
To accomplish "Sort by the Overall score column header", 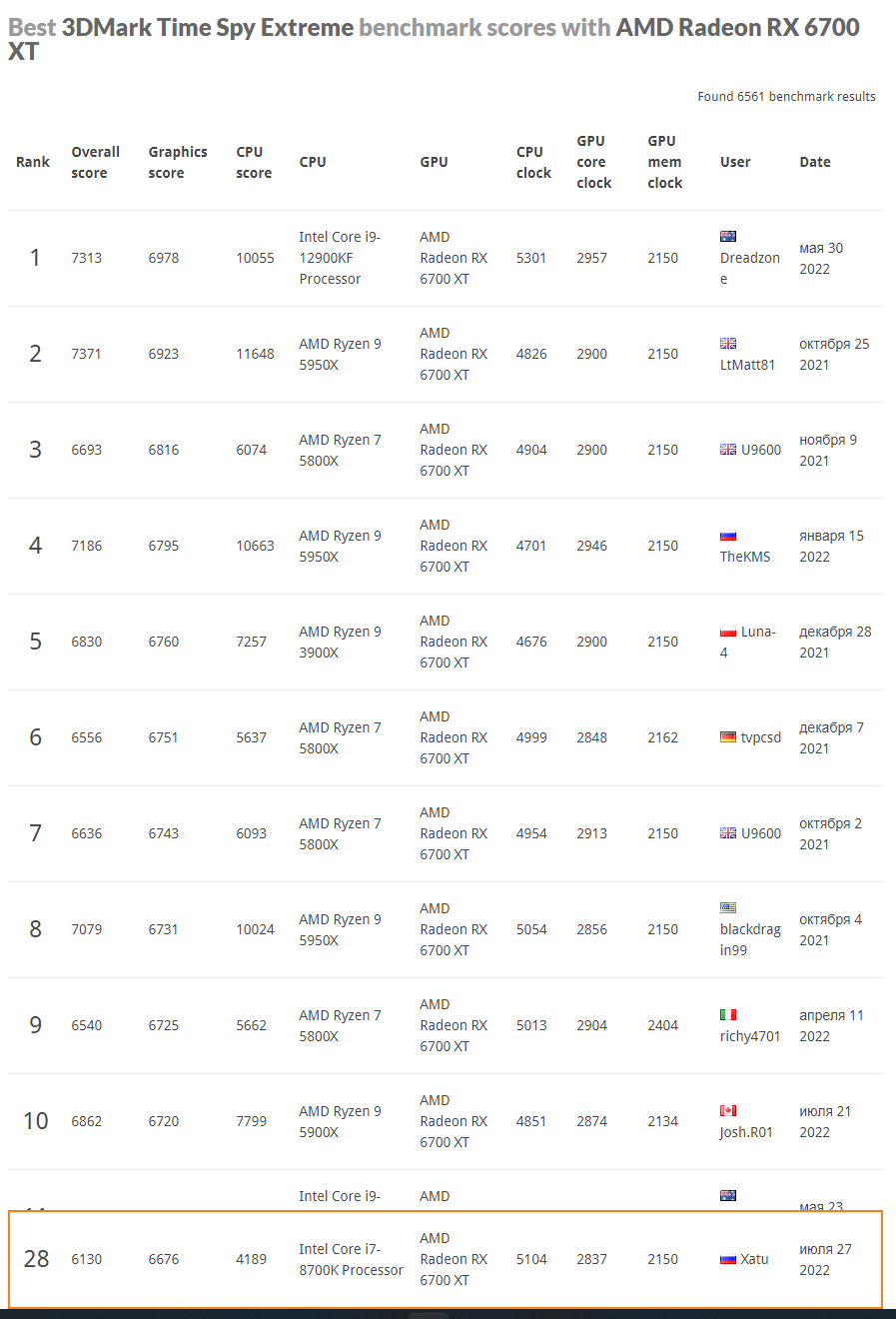I will [x=95, y=162].
